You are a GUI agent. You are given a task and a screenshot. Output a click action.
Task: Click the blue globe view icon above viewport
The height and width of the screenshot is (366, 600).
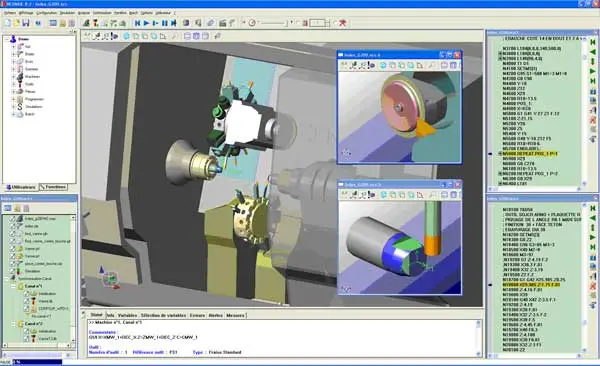[126, 36]
